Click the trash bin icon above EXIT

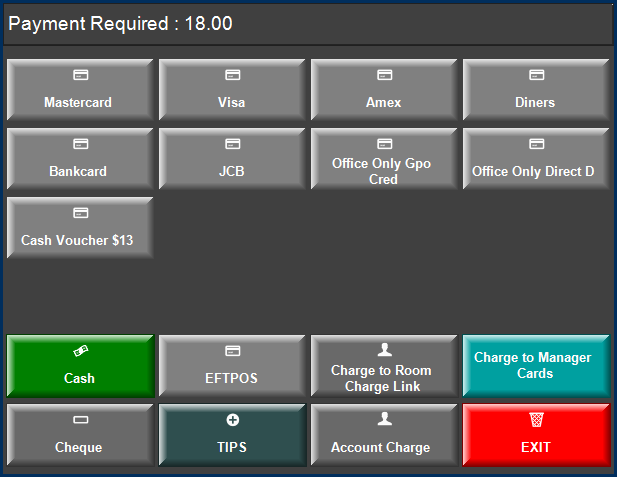(536, 420)
